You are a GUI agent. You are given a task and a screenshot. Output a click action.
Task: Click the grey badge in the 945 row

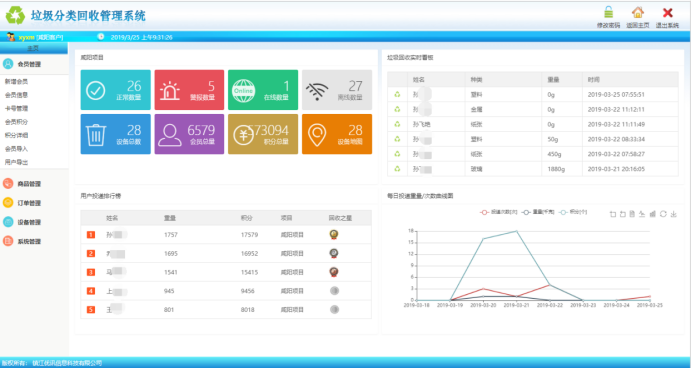coord(334,291)
